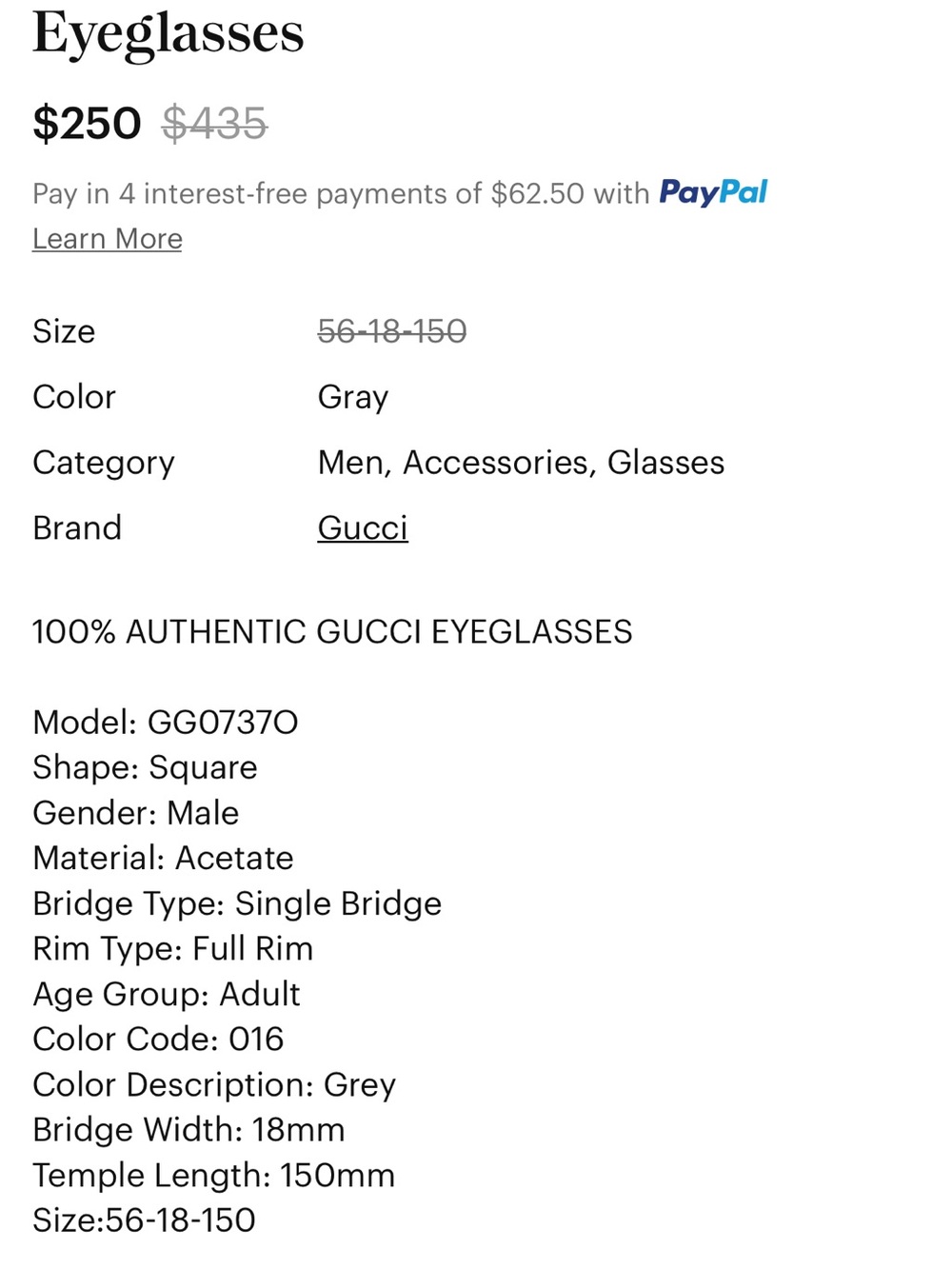
Task: Click the Eyeglasses product title
Action: pos(169,32)
